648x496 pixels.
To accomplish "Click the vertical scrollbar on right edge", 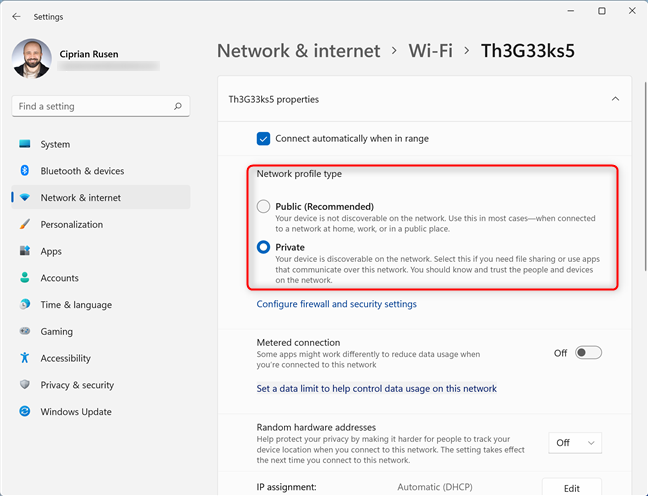I will point(646,177).
